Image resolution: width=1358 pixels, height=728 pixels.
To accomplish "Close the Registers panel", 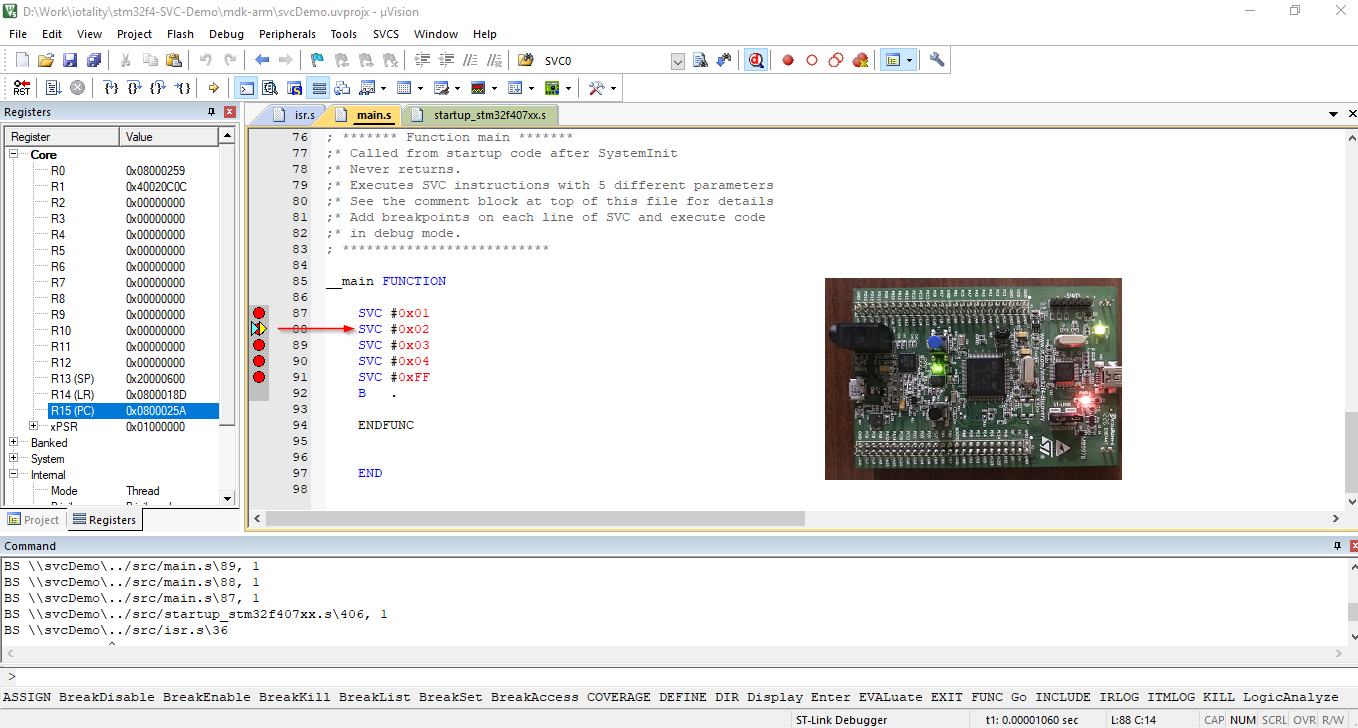I will click(x=230, y=112).
